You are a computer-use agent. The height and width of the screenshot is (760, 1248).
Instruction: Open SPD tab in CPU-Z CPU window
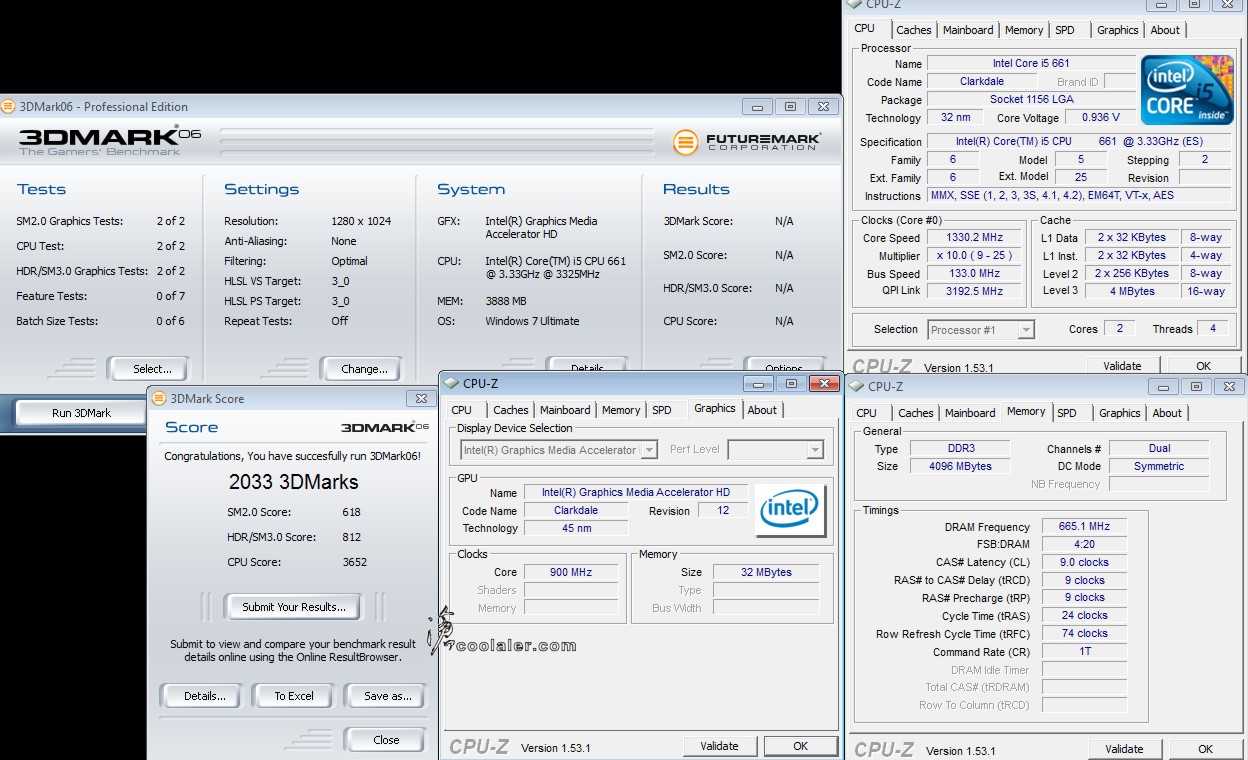[1065, 30]
